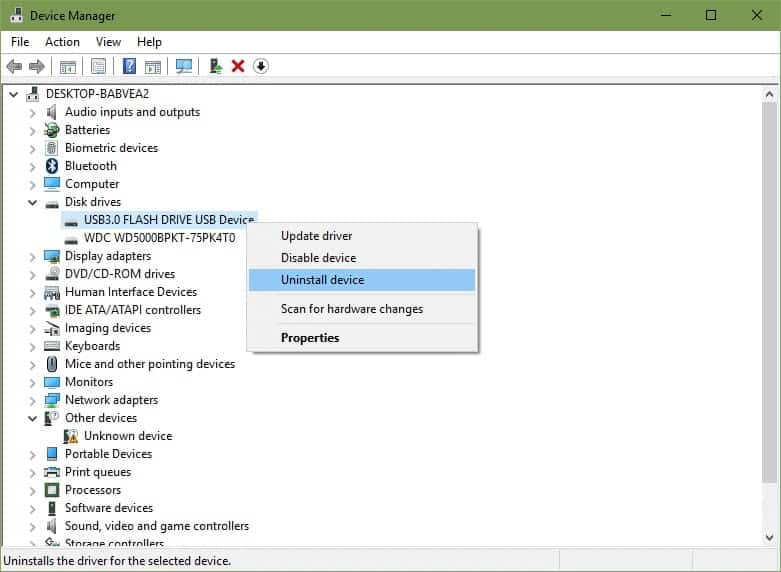Expand the Display adapters category
Viewport: 781px width, 572px height.
click(x=32, y=257)
